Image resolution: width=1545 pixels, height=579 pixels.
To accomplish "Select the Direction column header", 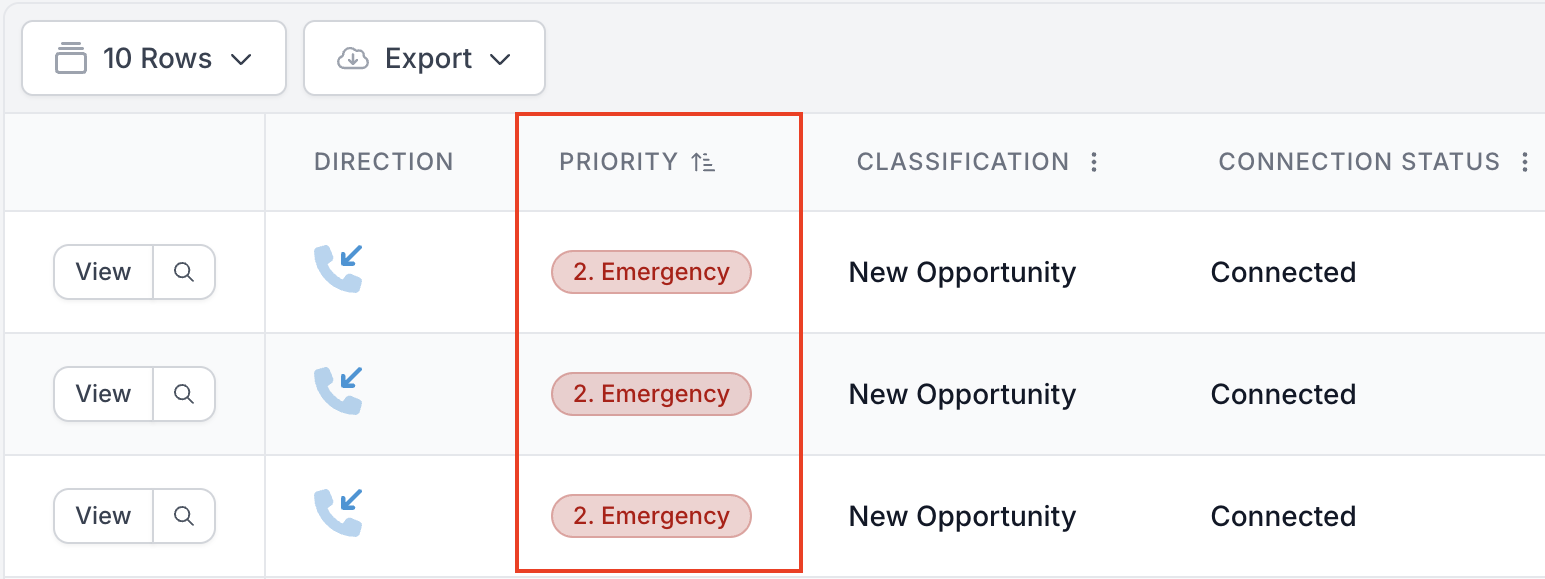I will (384, 162).
